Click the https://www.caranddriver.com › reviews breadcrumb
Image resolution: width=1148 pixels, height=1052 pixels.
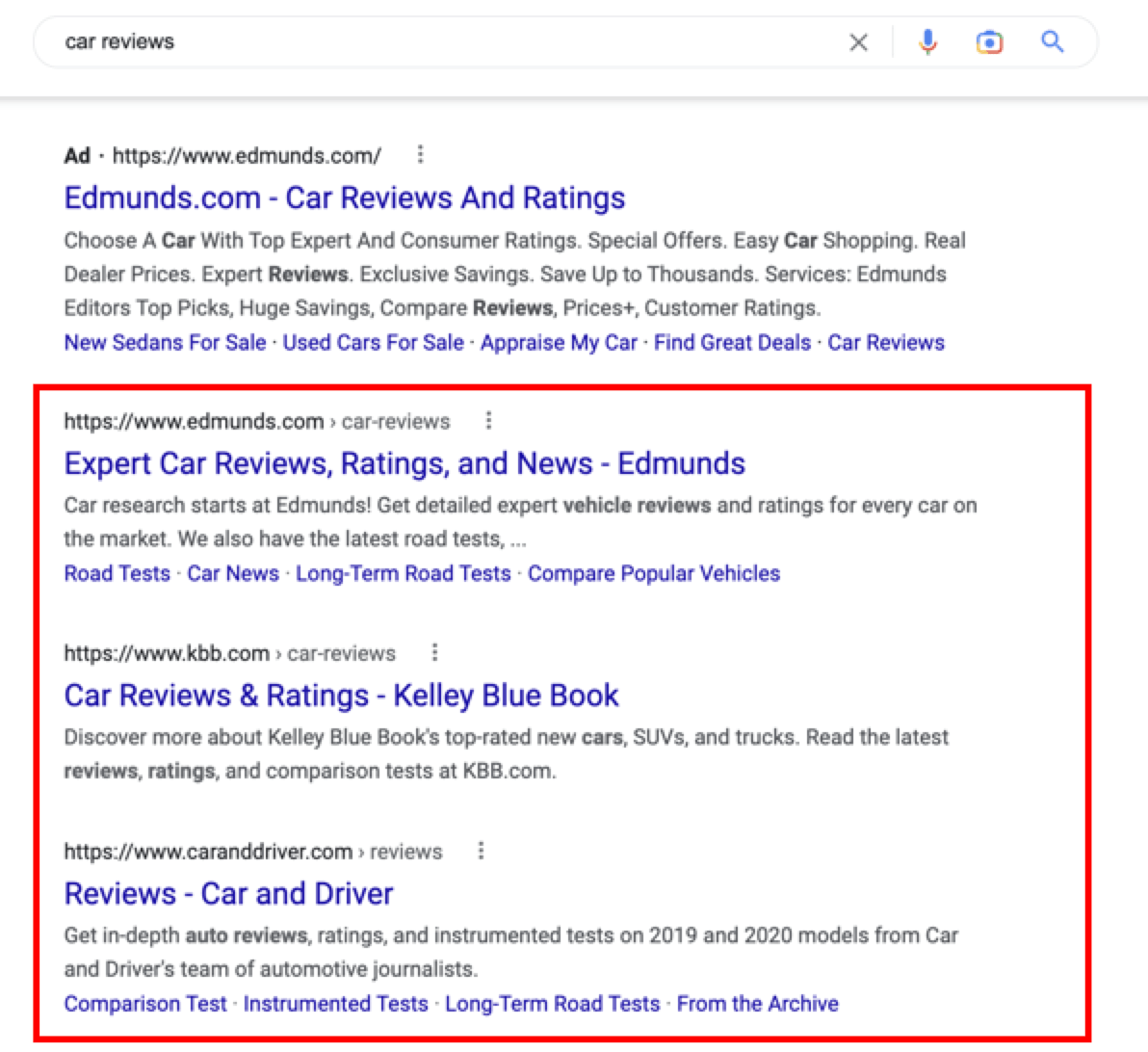point(253,852)
